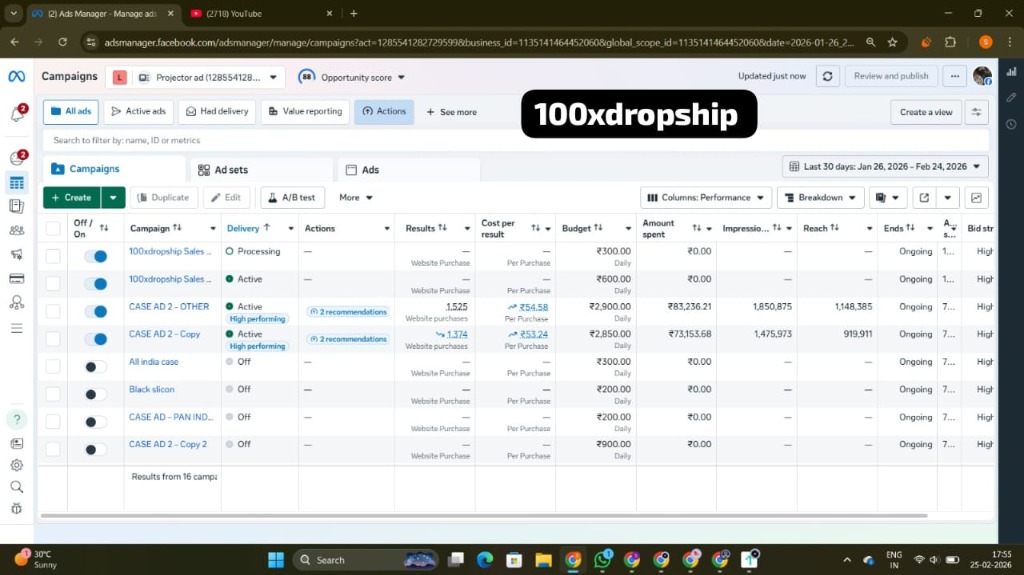The height and width of the screenshot is (575, 1024).
Task: Select the Value reporting filter tab
Action: [x=306, y=111]
